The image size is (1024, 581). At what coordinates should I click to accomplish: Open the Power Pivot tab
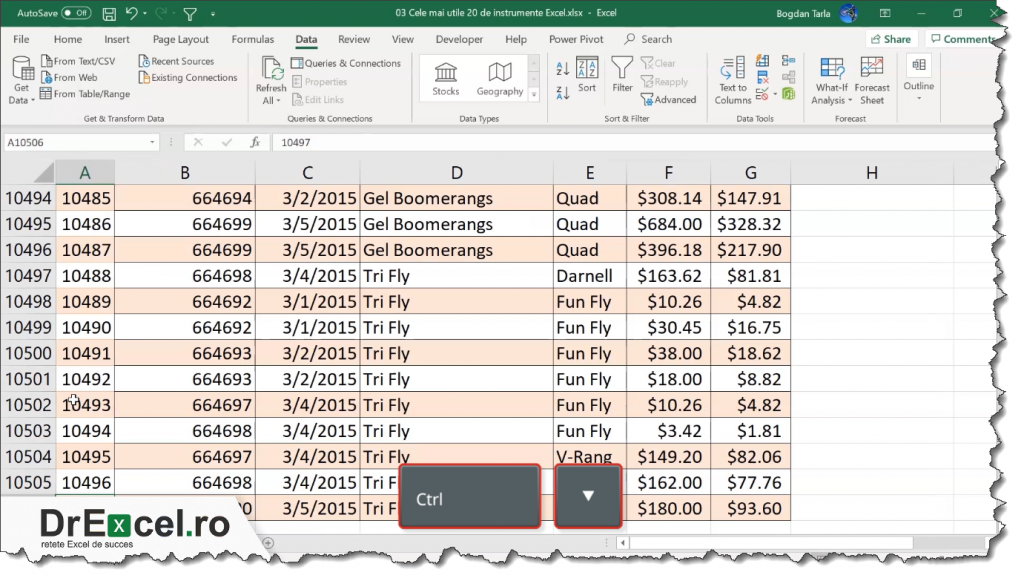click(x=575, y=39)
